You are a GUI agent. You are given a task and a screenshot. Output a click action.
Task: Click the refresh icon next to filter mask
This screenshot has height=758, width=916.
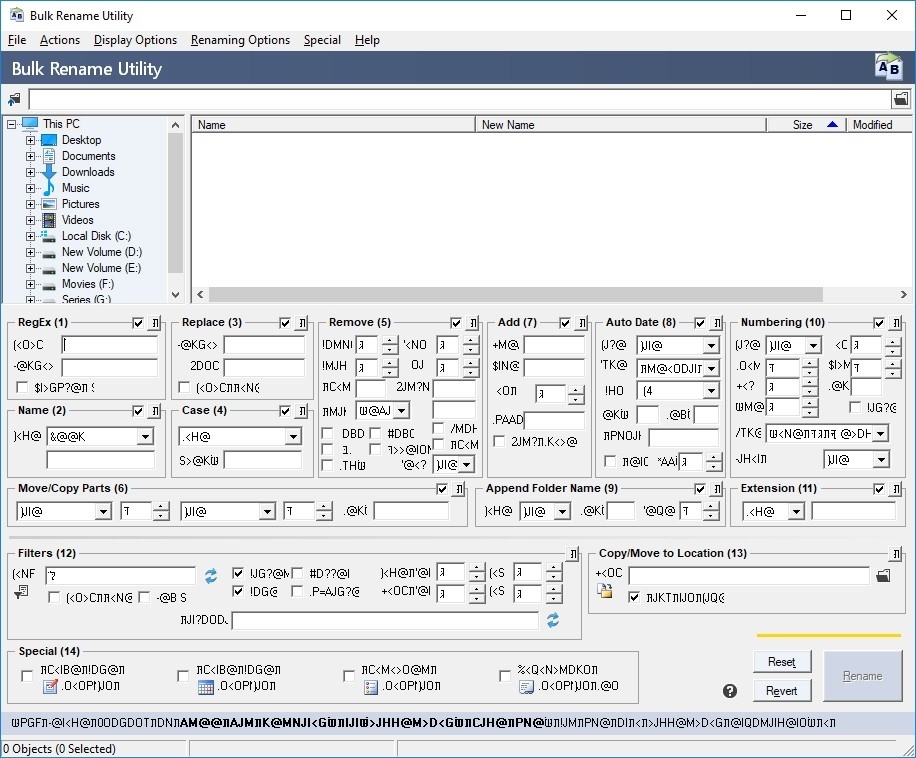point(211,575)
